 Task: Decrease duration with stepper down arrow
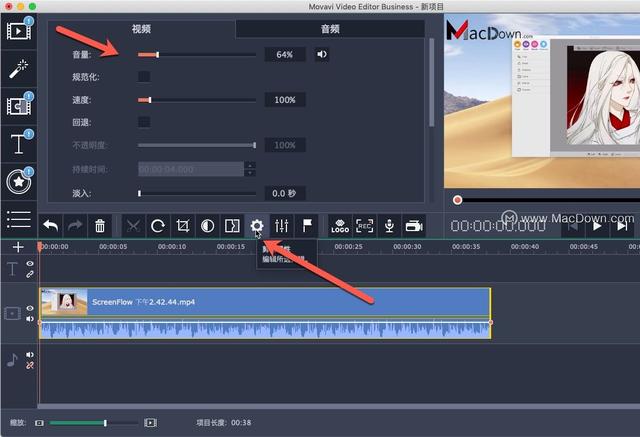coord(250,173)
